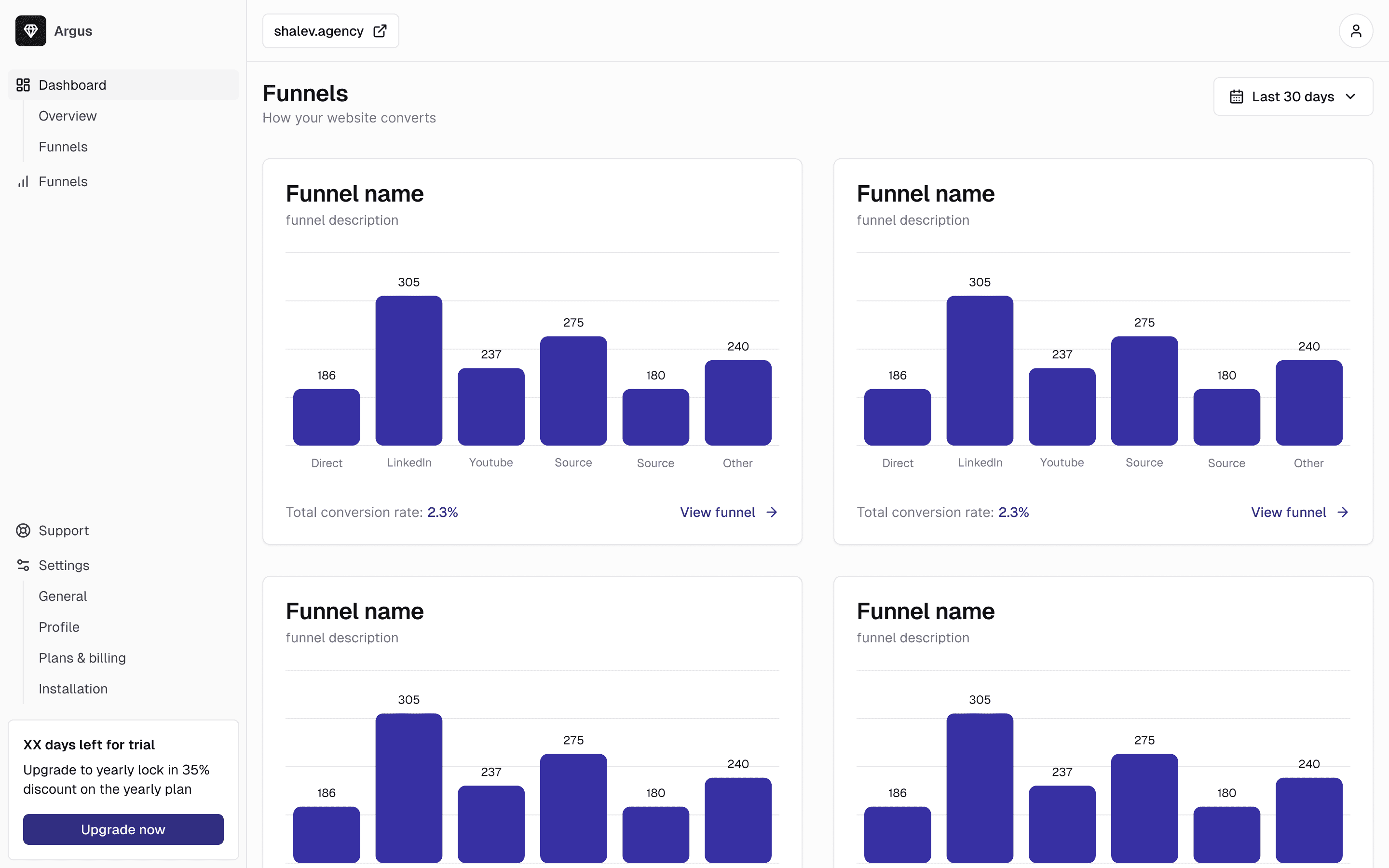
Task: Click the Settings sliders icon
Action: [x=23, y=566]
